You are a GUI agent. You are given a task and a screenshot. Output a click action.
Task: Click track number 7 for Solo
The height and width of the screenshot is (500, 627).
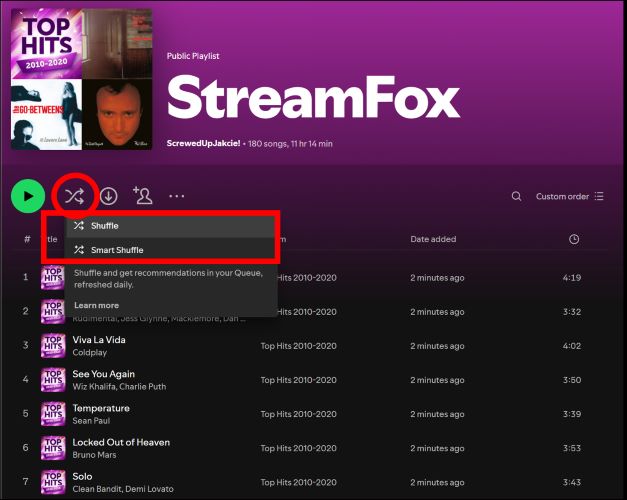coord(26,482)
